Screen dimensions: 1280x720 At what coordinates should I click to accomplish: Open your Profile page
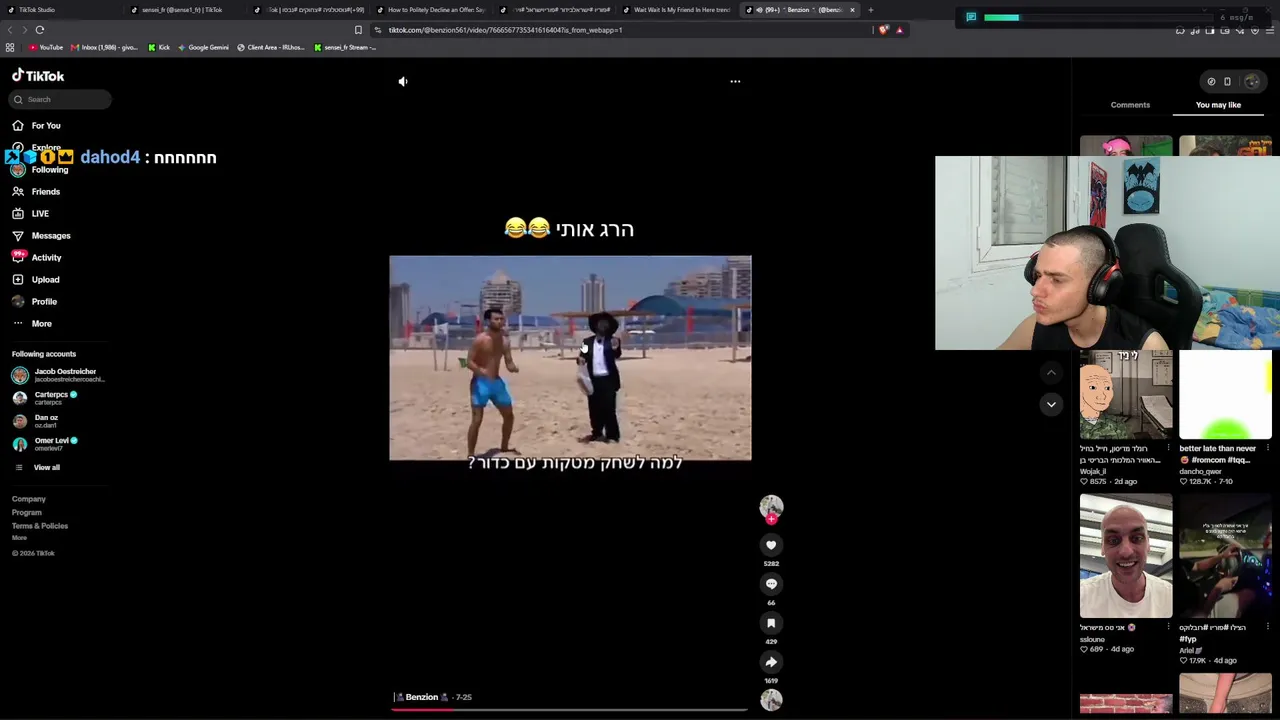click(x=44, y=302)
